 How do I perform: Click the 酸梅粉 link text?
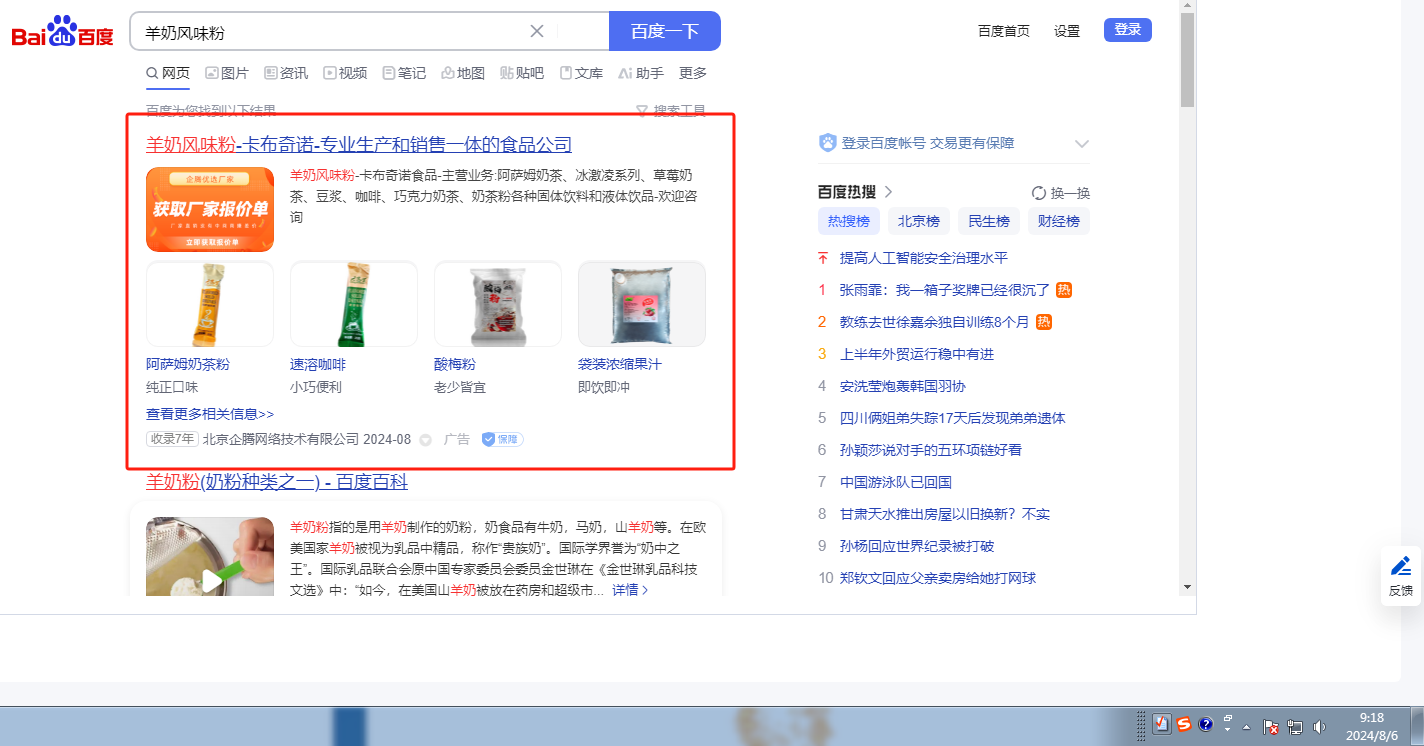tap(455, 364)
